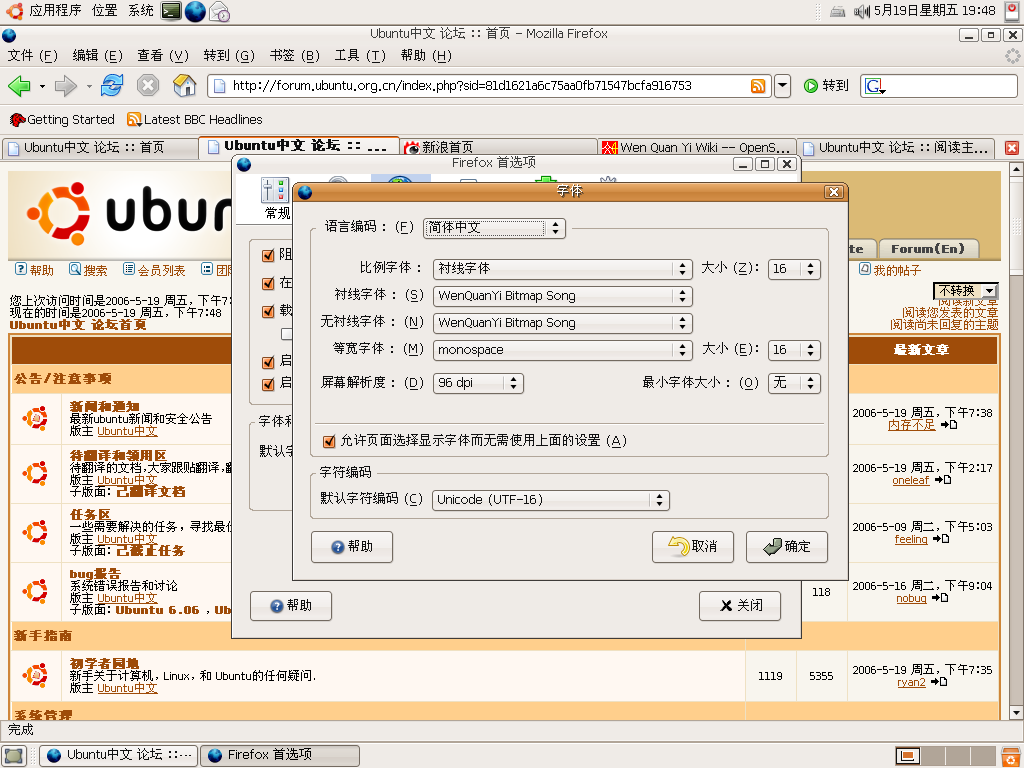Image resolution: width=1024 pixels, height=768 pixels.
Task: Open the 初学者园地 forum link
Action: click(104, 664)
